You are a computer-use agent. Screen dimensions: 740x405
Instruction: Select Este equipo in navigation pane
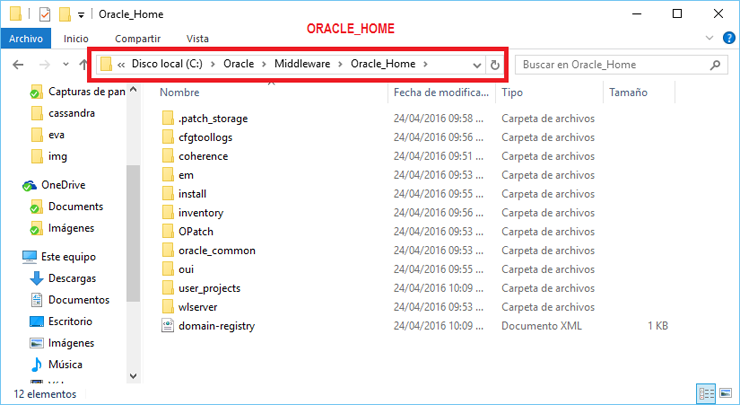point(68,257)
